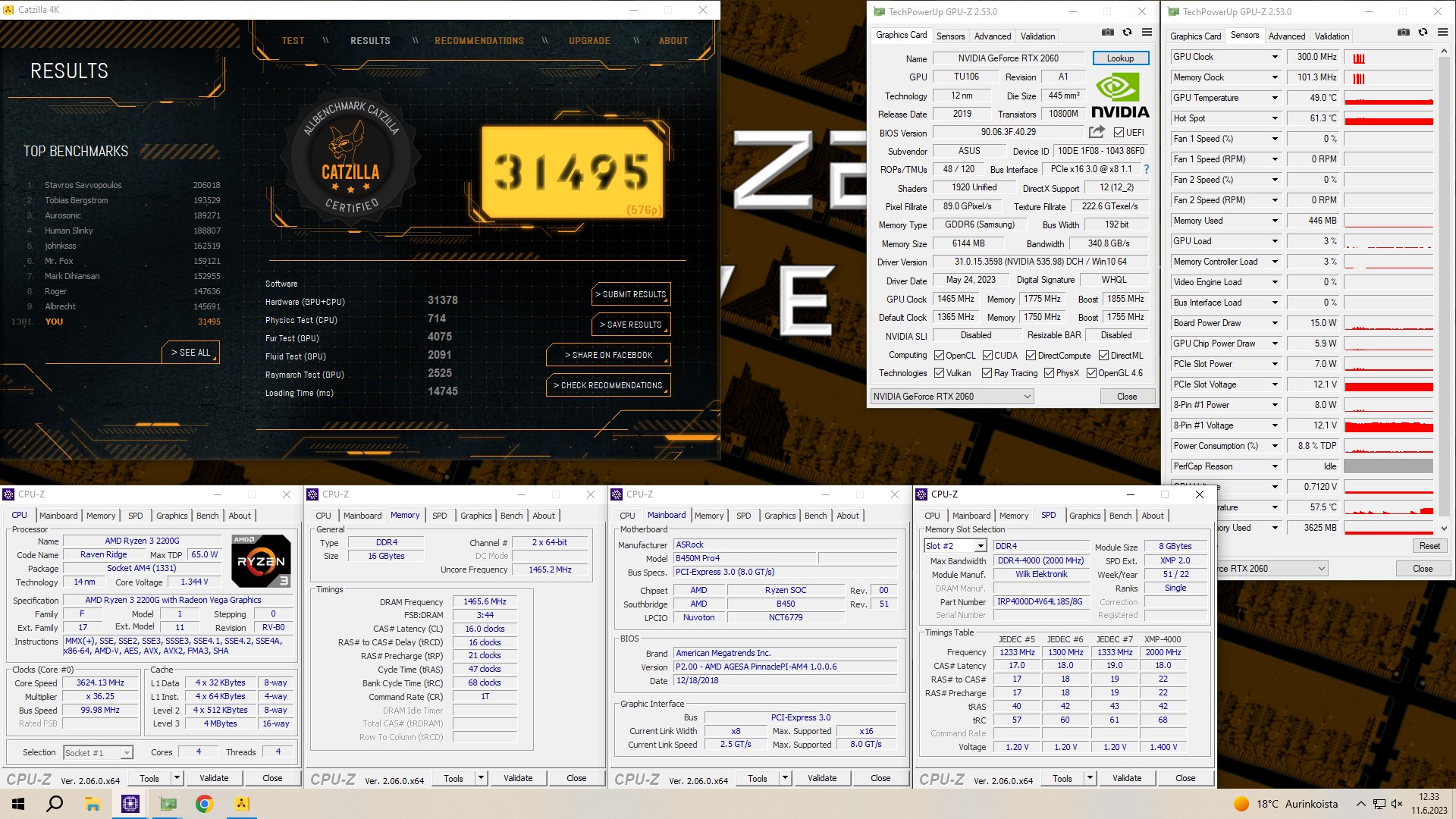Toggle the Vulkan checkbox

coord(939,373)
